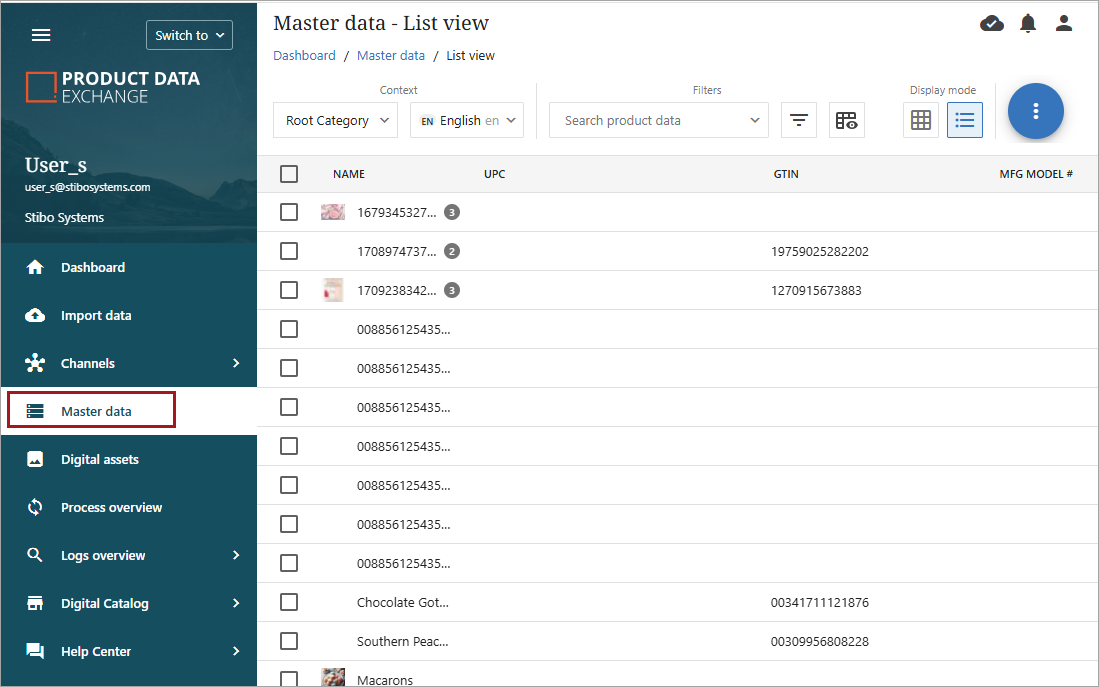Click the Dashboard breadcrumb link

[304, 56]
